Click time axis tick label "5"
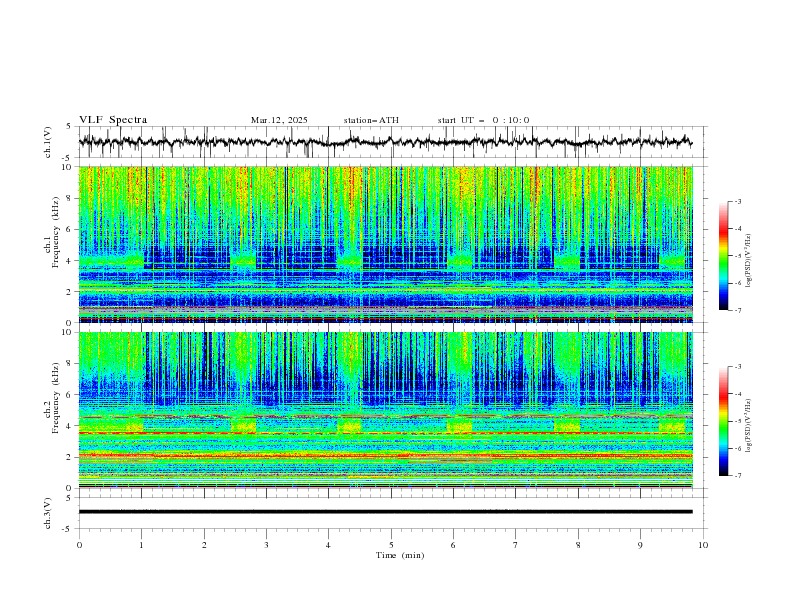The width and height of the screenshot is (792, 612). click(391, 545)
